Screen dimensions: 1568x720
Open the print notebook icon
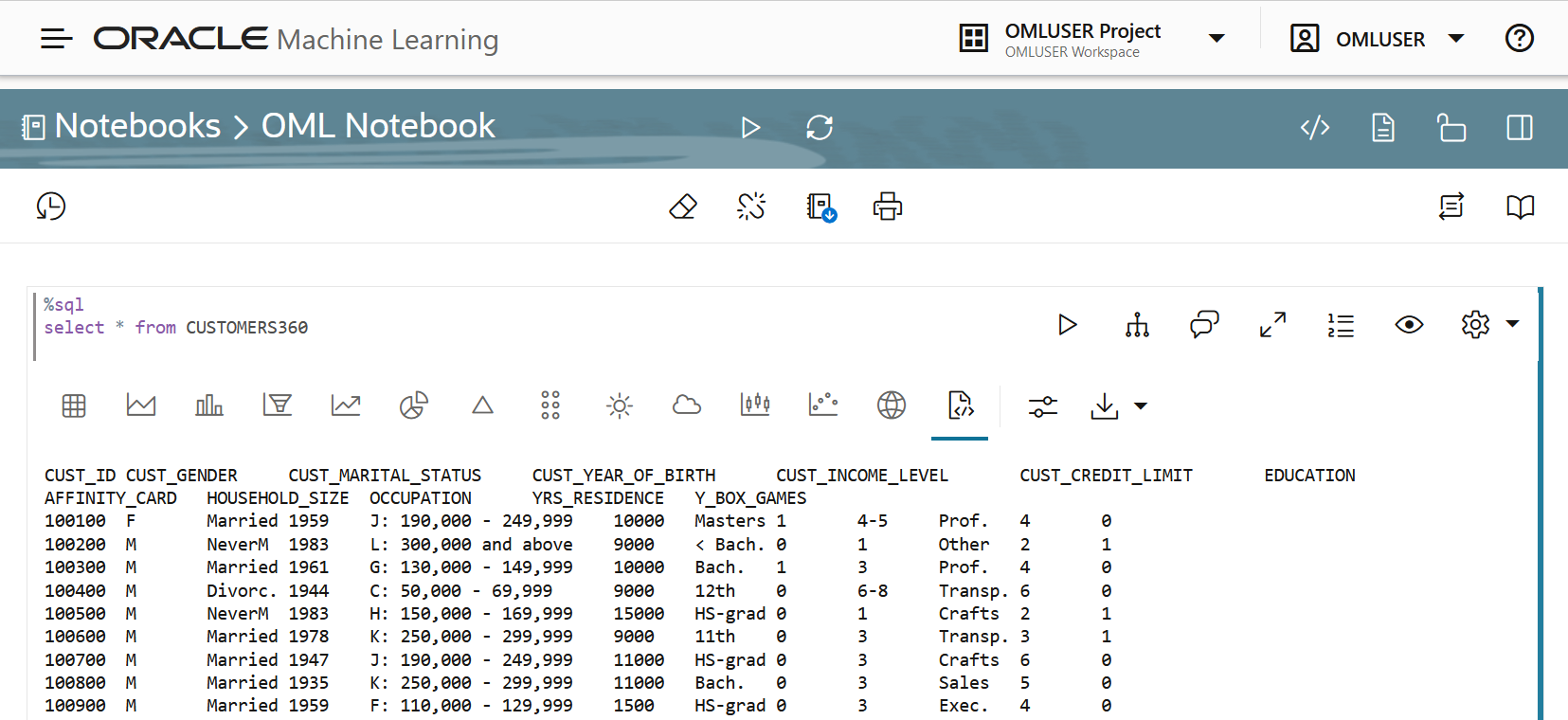pos(888,207)
